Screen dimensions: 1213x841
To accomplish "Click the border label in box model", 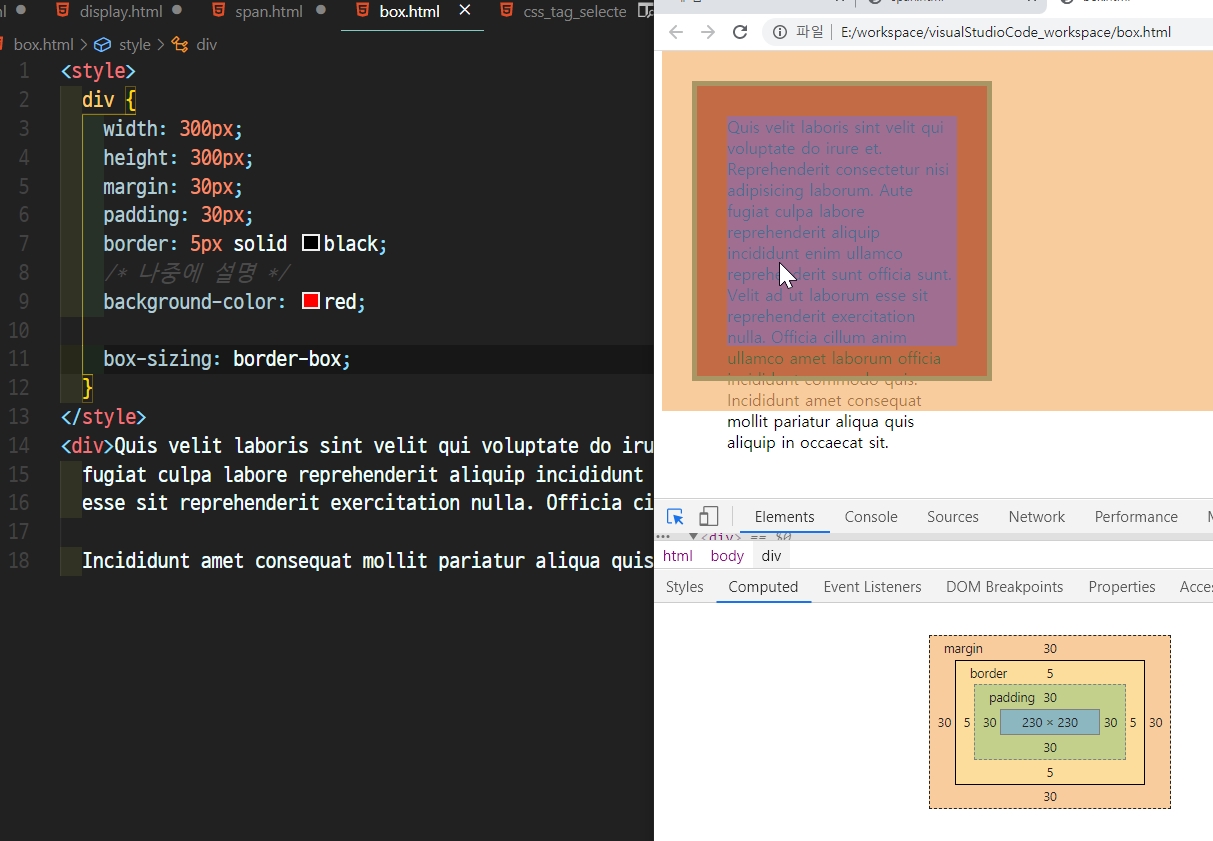I will click(x=989, y=673).
